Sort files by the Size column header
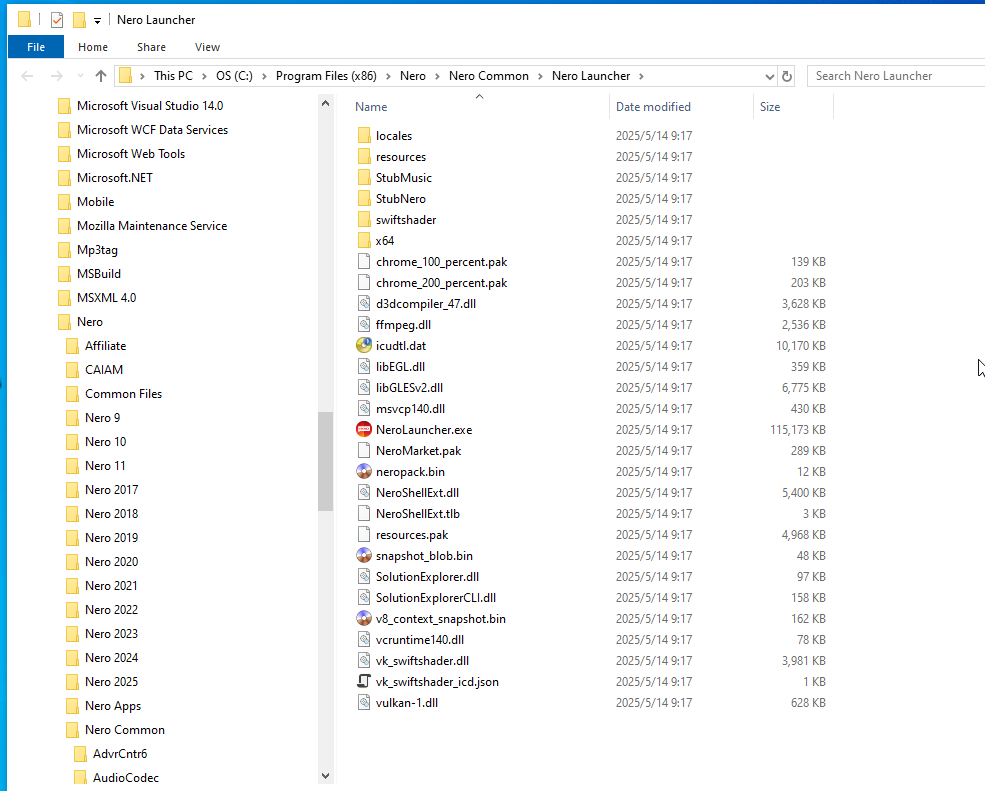 pos(793,107)
